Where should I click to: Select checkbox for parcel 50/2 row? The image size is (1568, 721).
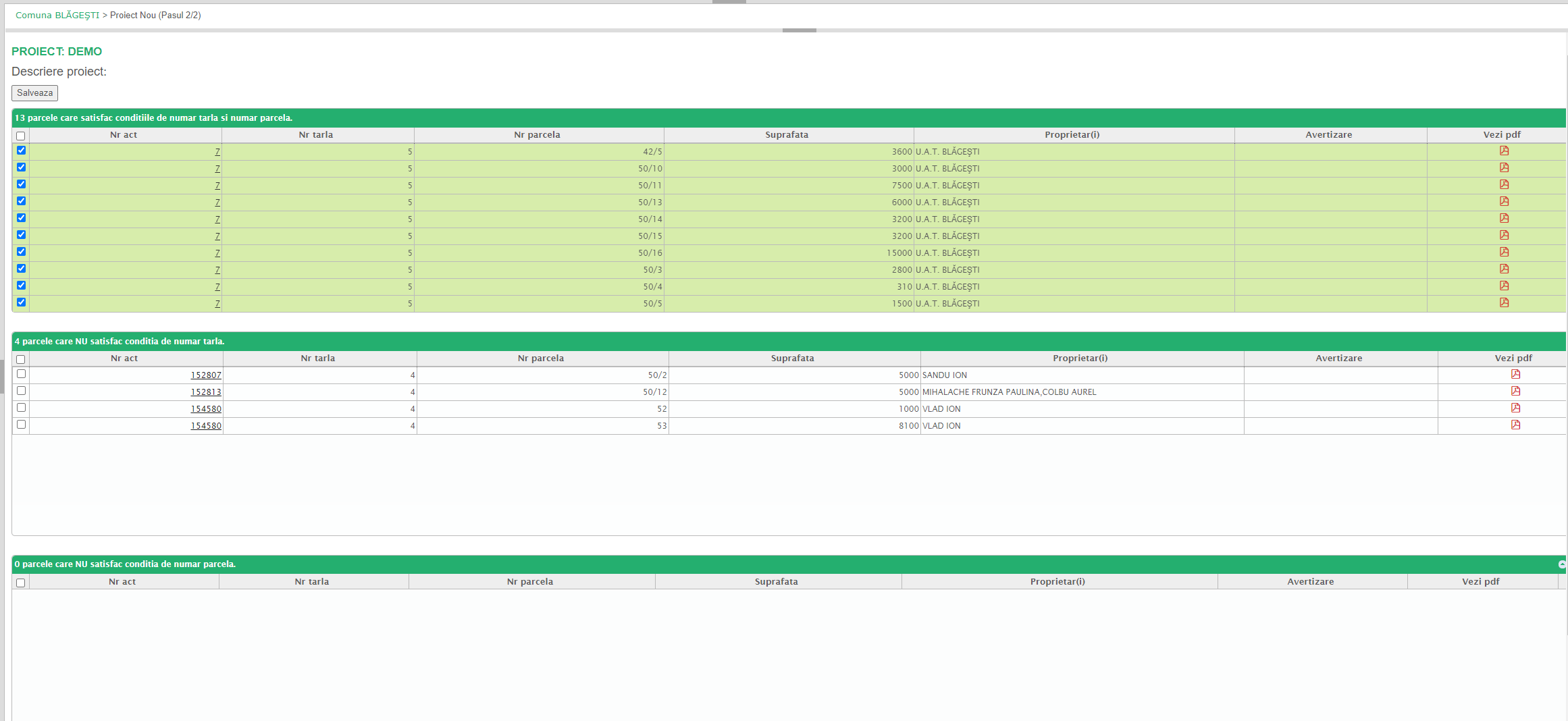click(x=22, y=374)
